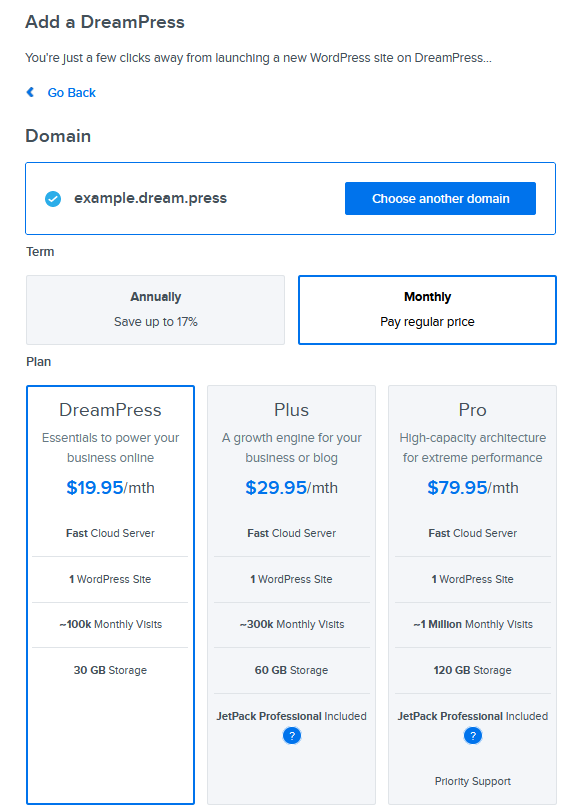This screenshot has height=810, width=573.
Task: Click JetPack Professional Included text in Plus
Action: [x=291, y=716]
